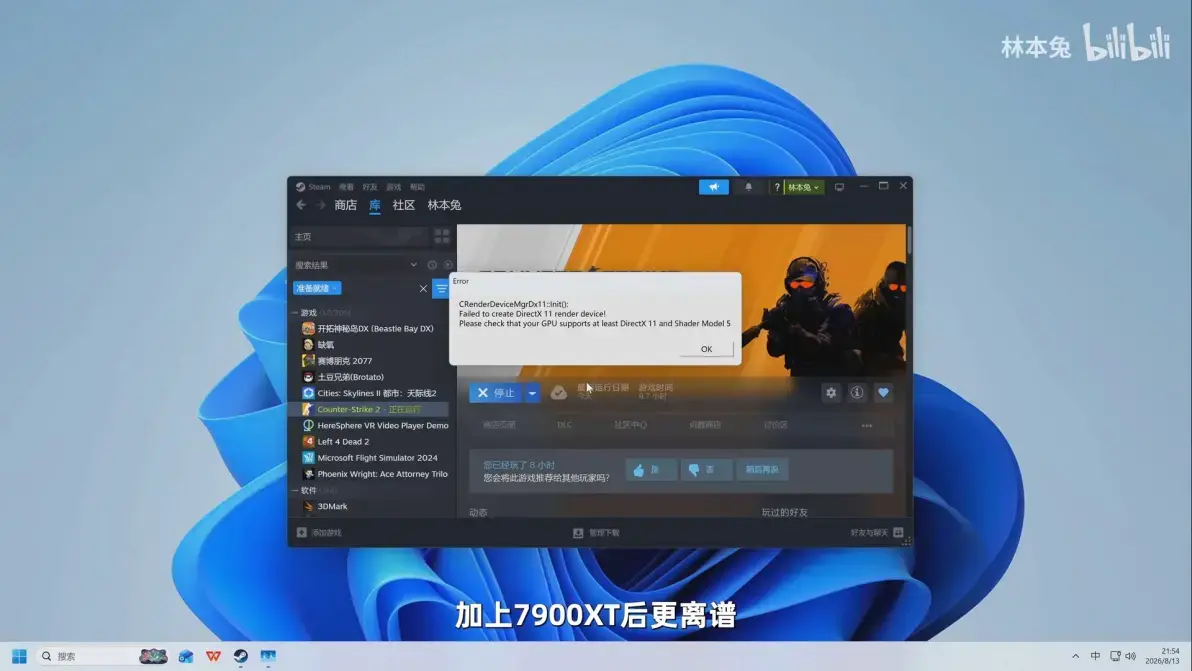Click thumbs down 否 button
Viewport: 1192px width, 671px height.
click(x=705, y=470)
